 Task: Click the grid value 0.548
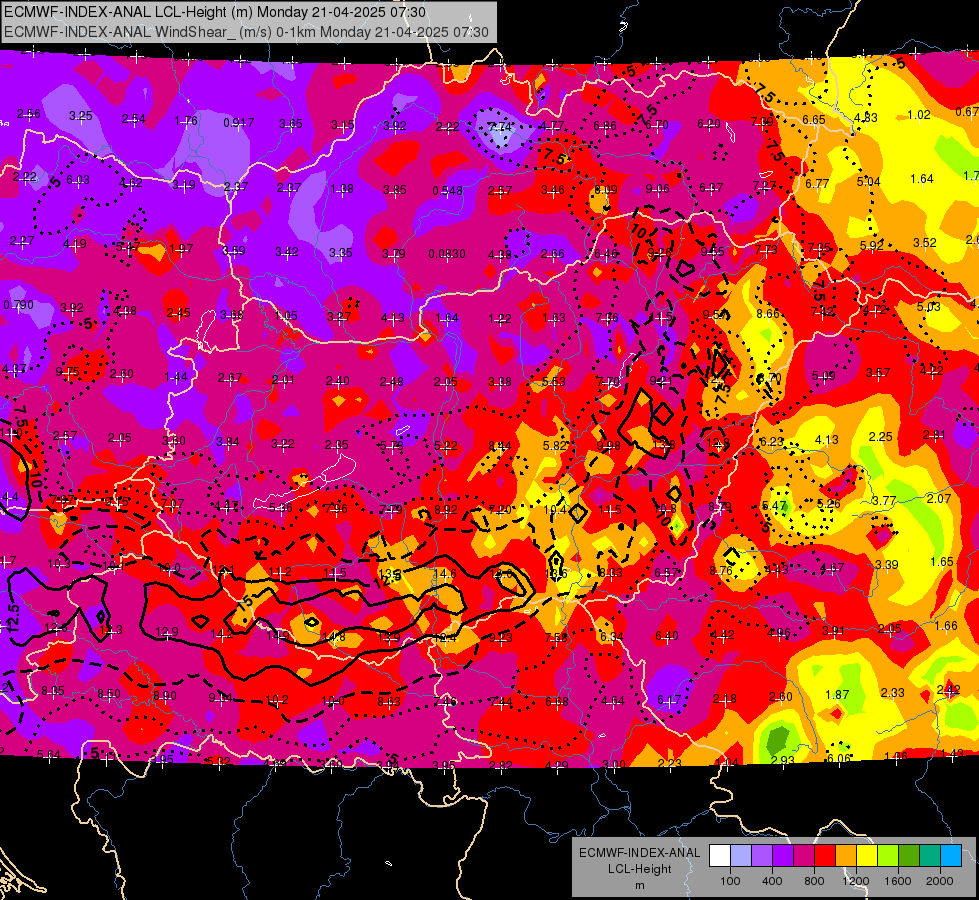[448, 191]
